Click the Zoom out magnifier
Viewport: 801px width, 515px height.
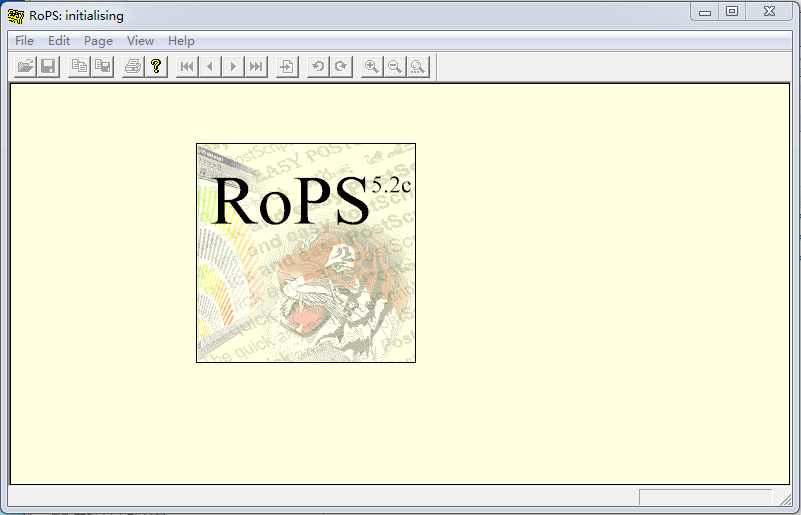pyautogui.click(x=395, y=66)
